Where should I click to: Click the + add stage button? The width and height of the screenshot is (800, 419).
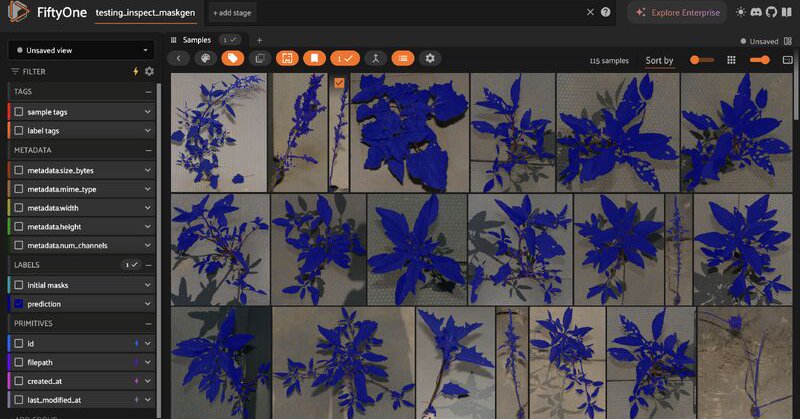coord(232,13)
